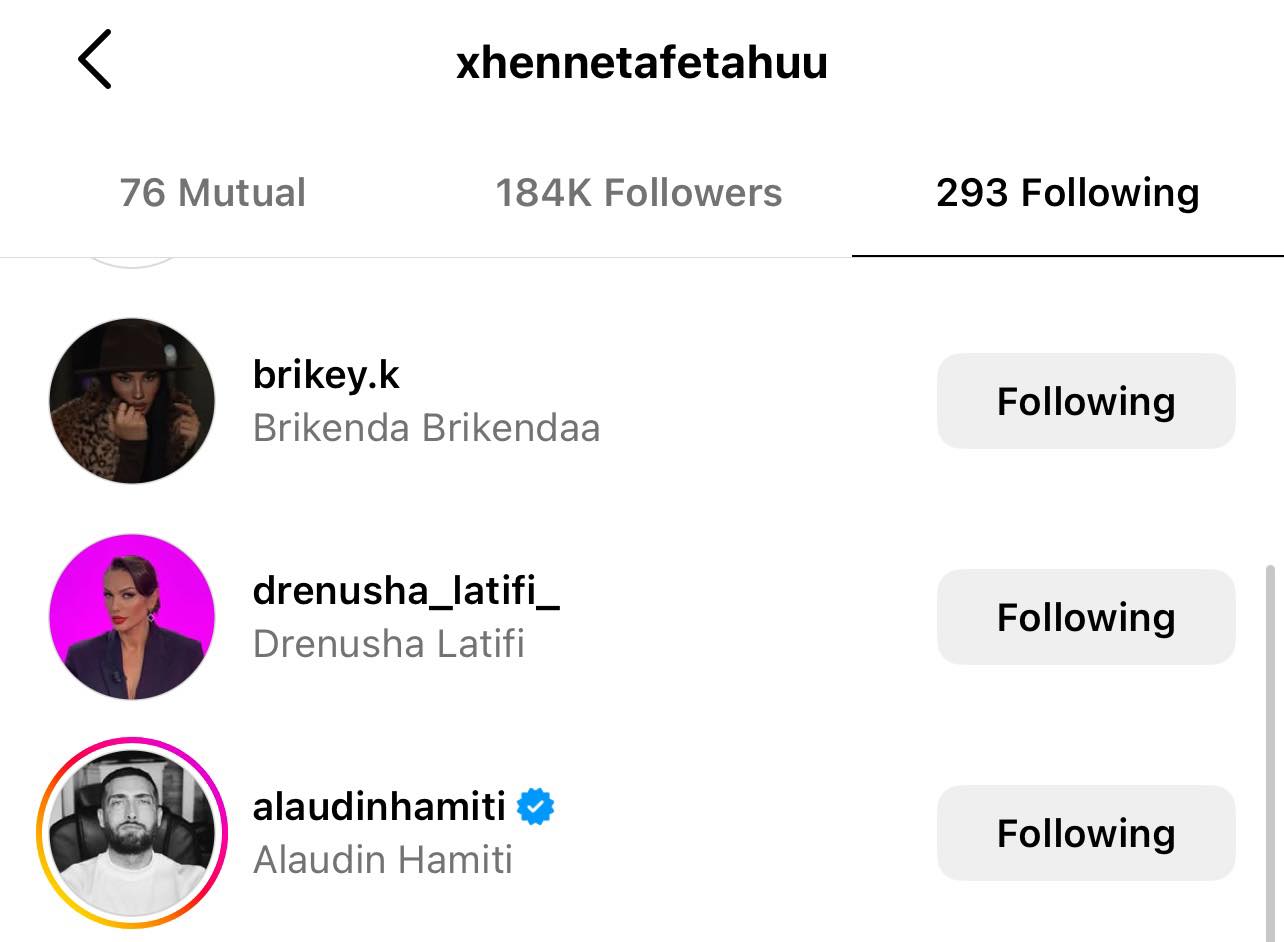View alaudinhamiti story ring avatar
The width and height of the screenshot is (1284, 942).
tap(132, 833)
